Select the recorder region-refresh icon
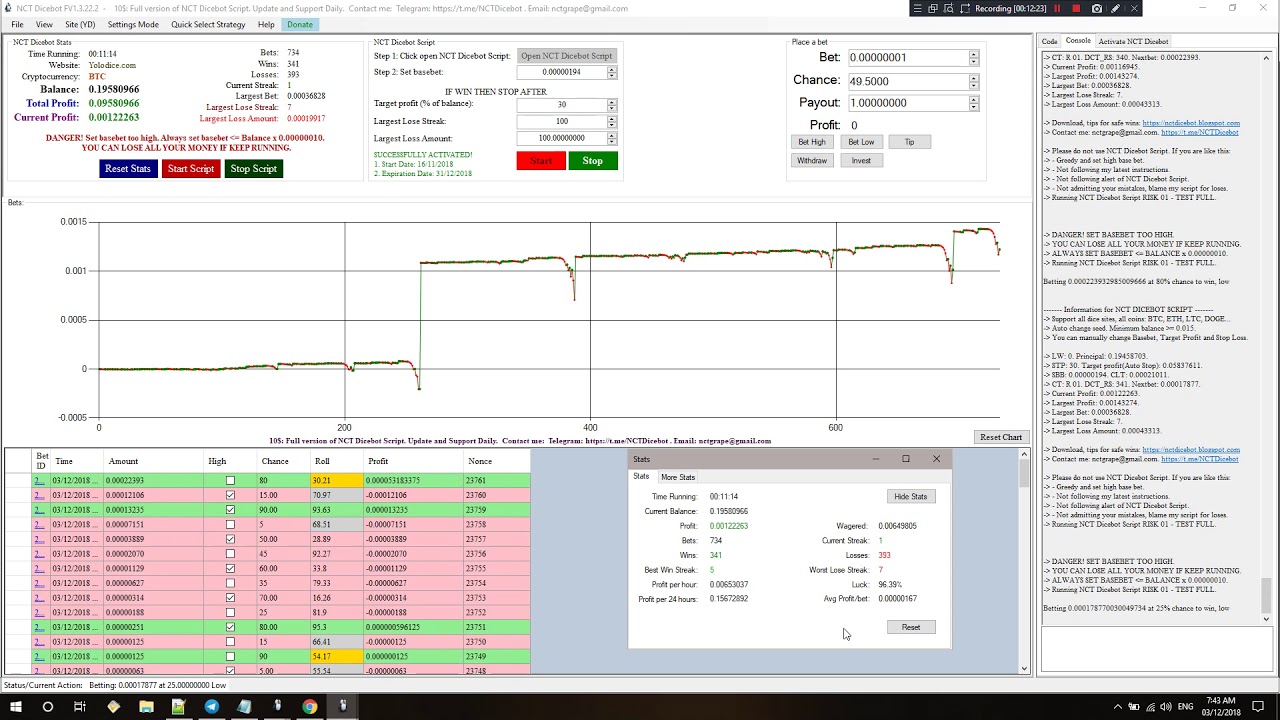Viewport: 1280px width, 720px height. tap(963, 8)
